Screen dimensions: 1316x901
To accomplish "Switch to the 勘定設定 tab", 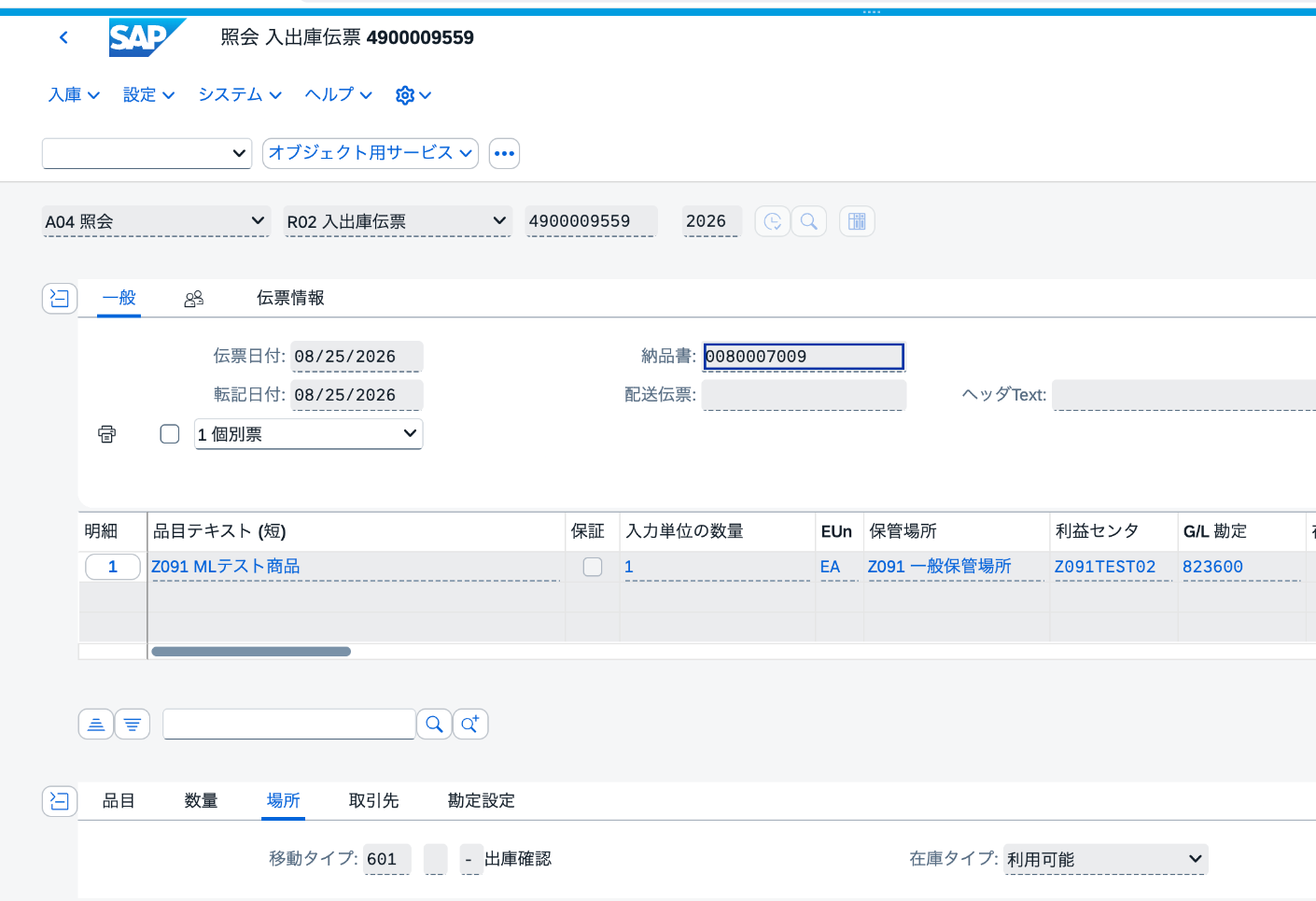I will (481, 801).
